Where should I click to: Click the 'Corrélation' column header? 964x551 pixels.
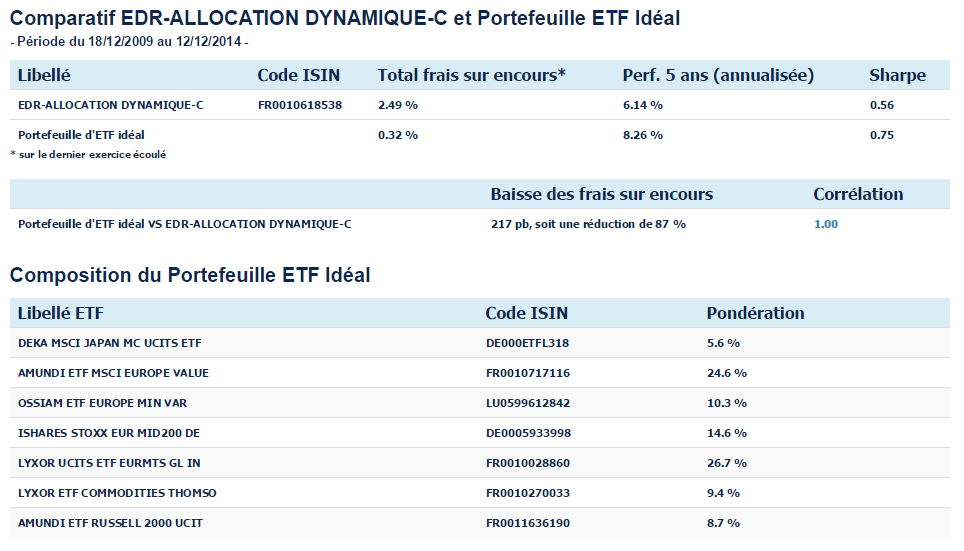[x=858, y=194]
